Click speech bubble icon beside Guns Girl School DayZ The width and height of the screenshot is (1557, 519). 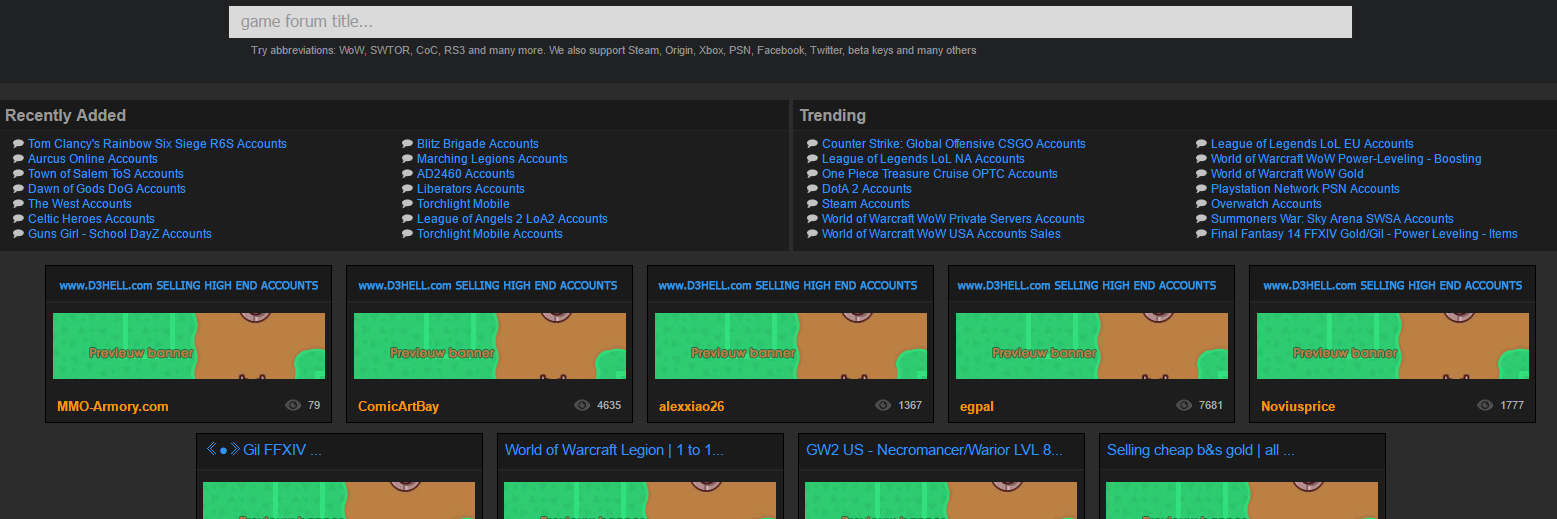19,234
